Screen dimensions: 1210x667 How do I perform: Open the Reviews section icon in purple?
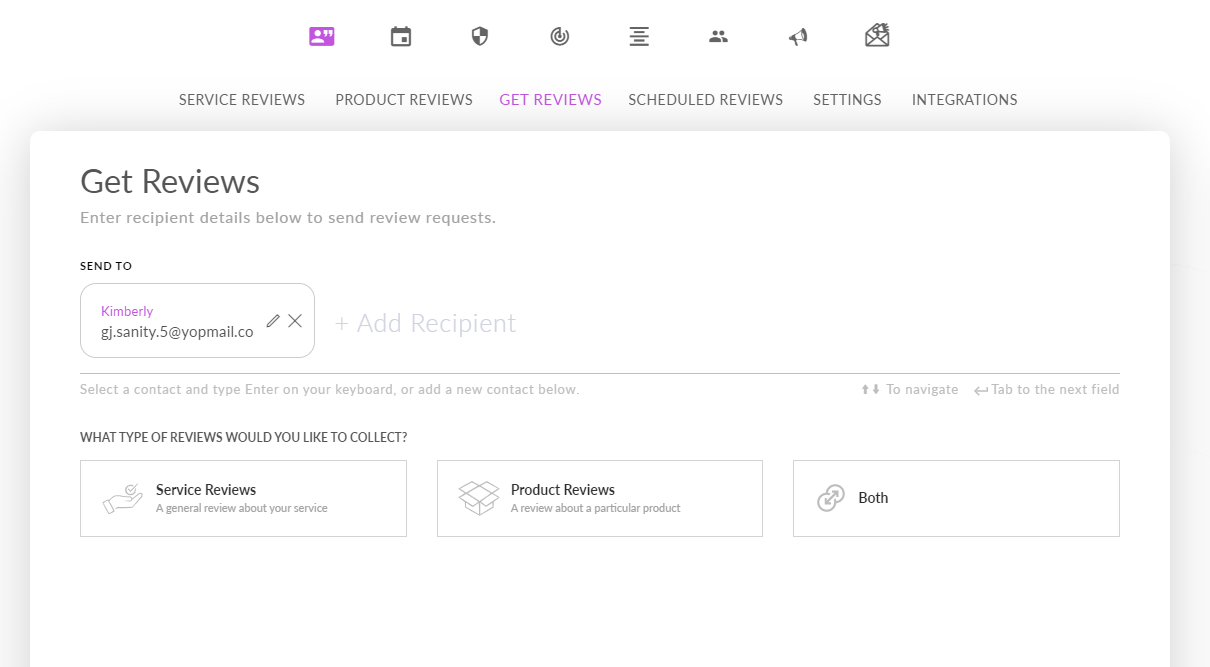coord(322,37)
